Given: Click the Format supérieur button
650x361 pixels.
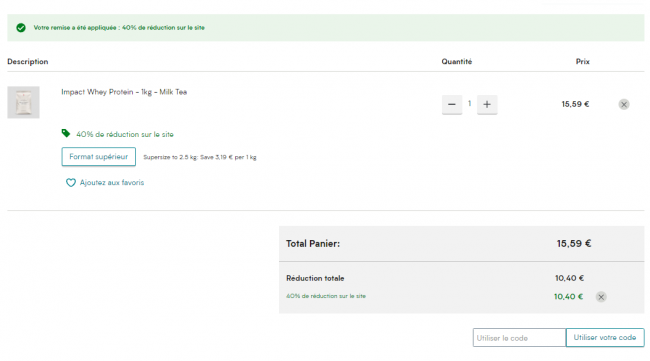Looking at the screenshot, I should (99, 157).
